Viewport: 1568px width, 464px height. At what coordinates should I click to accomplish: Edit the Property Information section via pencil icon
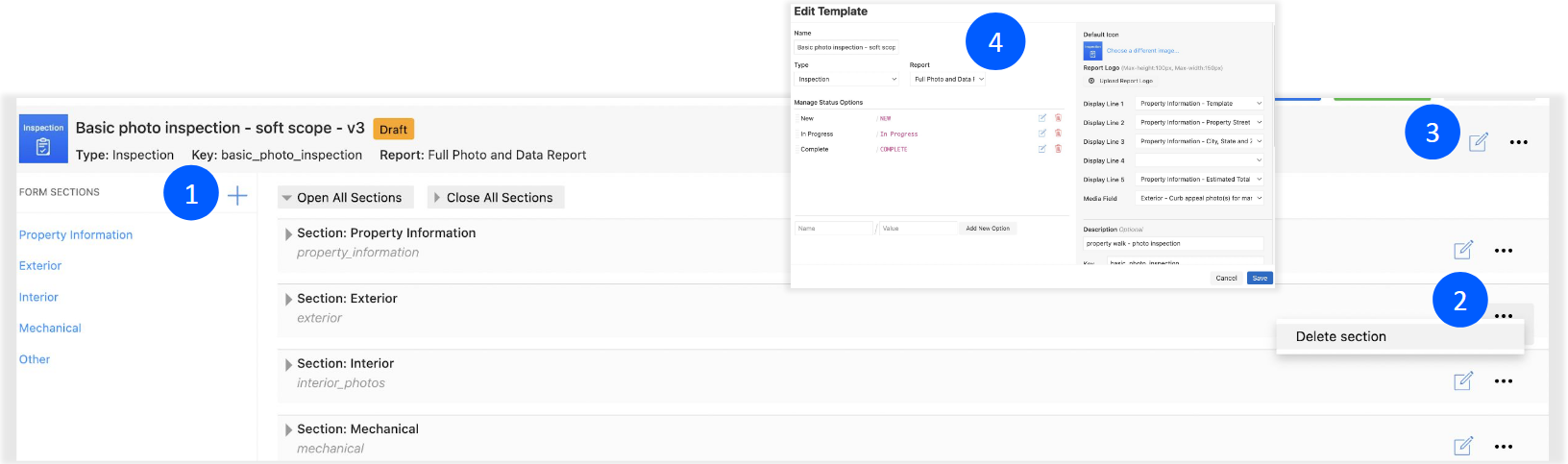(1462, 251)
